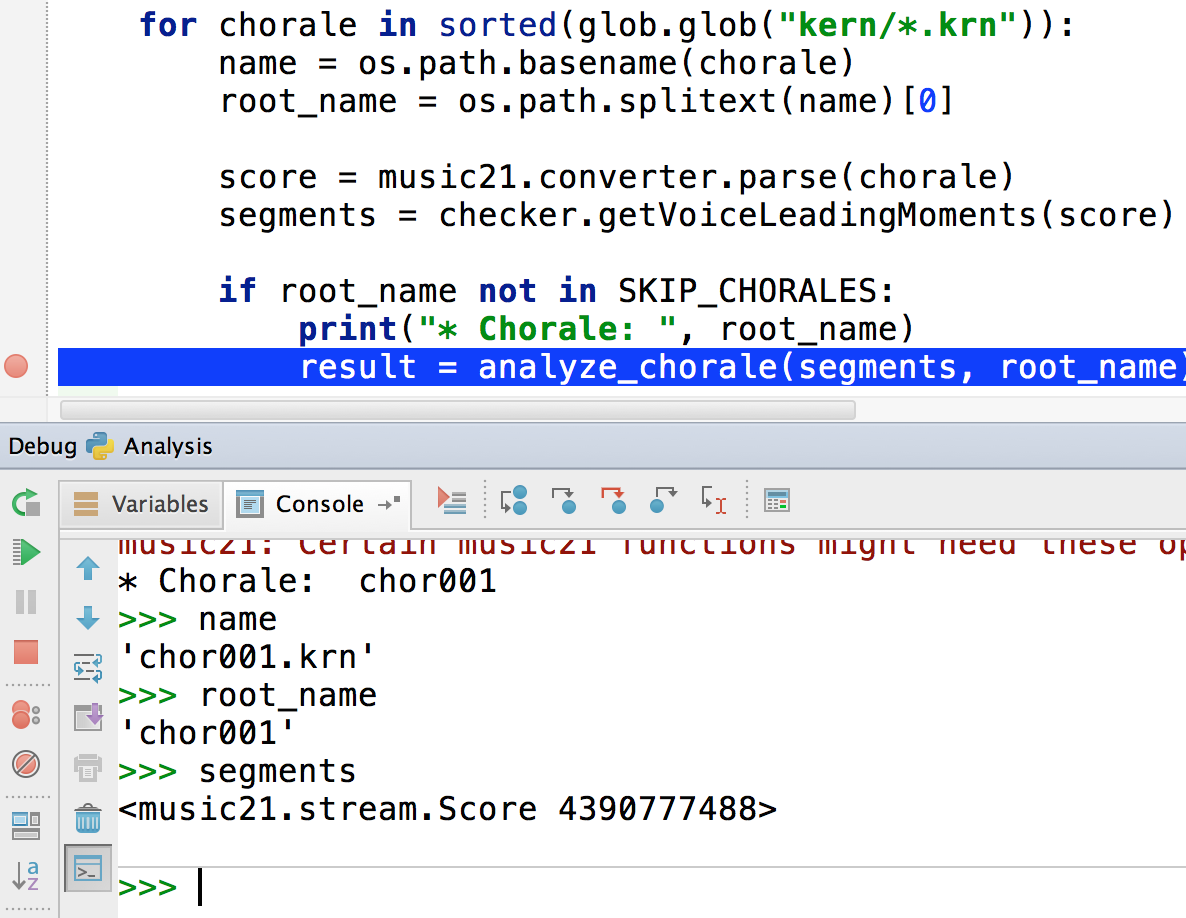Show the current execution point
Viewport: 1186px width, 918px height.
coord(452,500)
